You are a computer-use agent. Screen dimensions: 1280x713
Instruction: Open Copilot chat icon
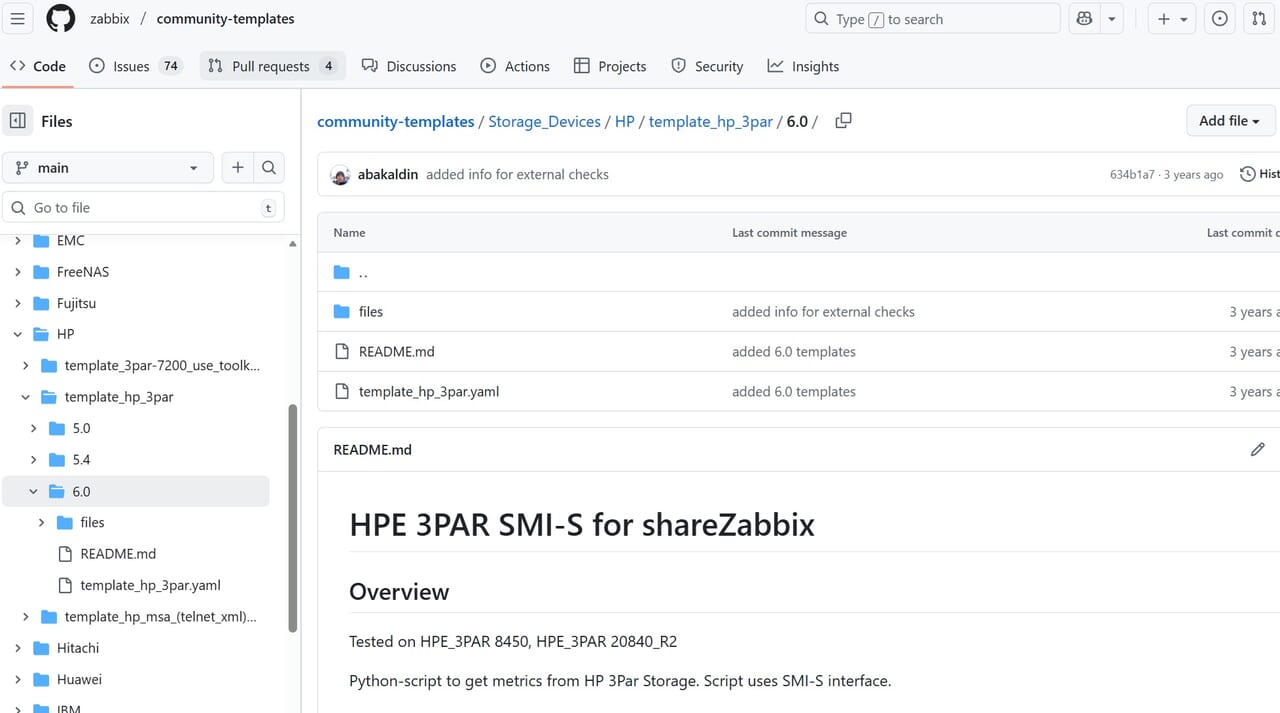tap(1084, 19)
